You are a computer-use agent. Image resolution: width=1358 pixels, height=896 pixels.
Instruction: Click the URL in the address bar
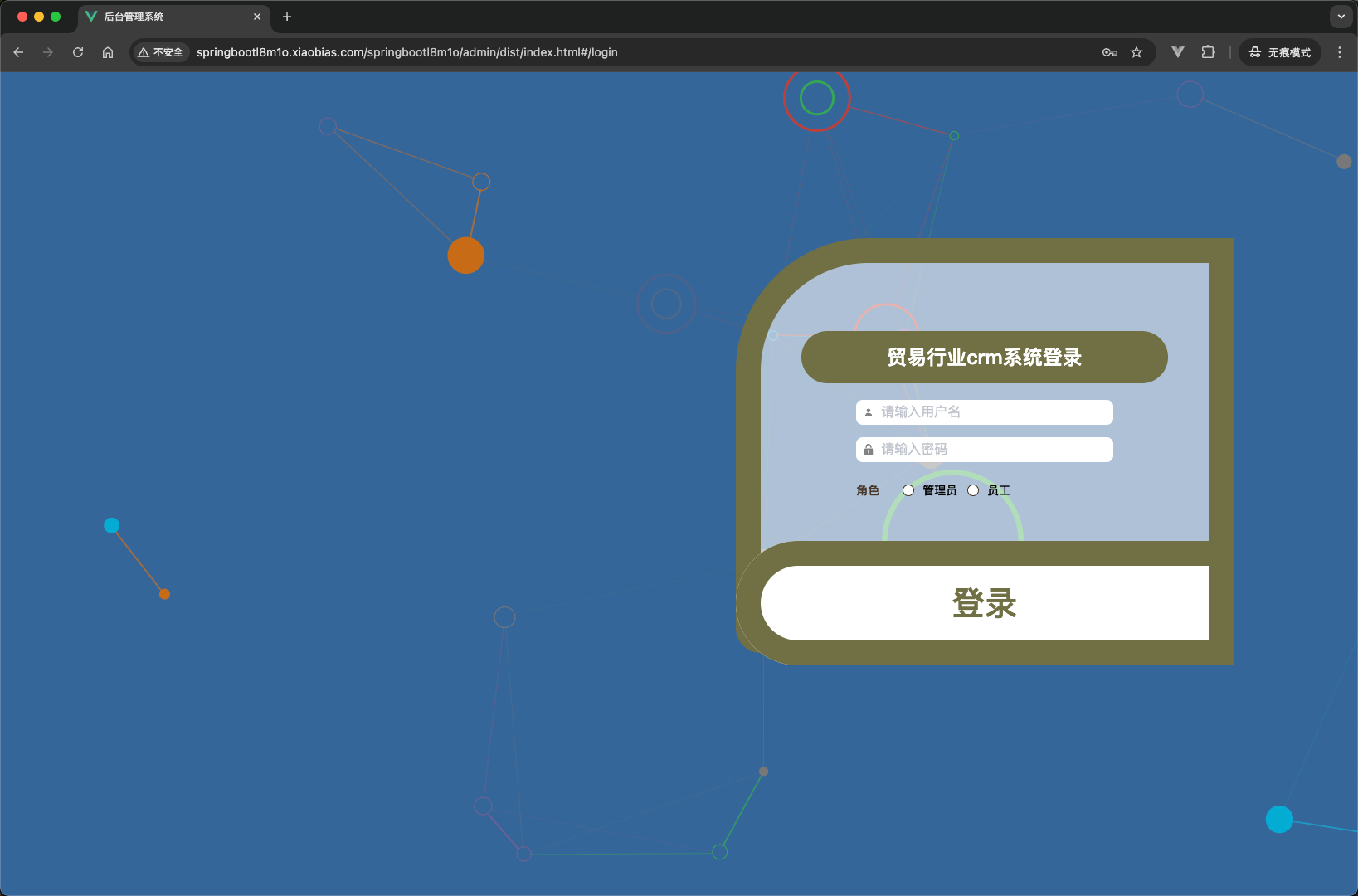pos(406,52)
